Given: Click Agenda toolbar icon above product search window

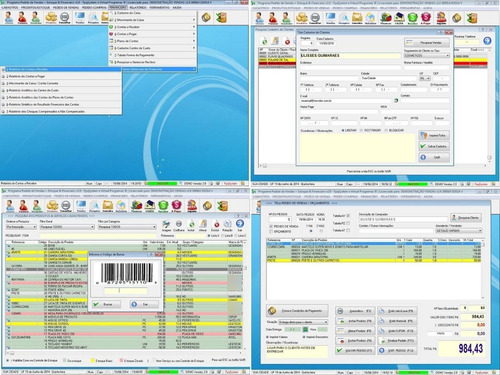Looking at the screenshot, I should [x=192, y=206].
